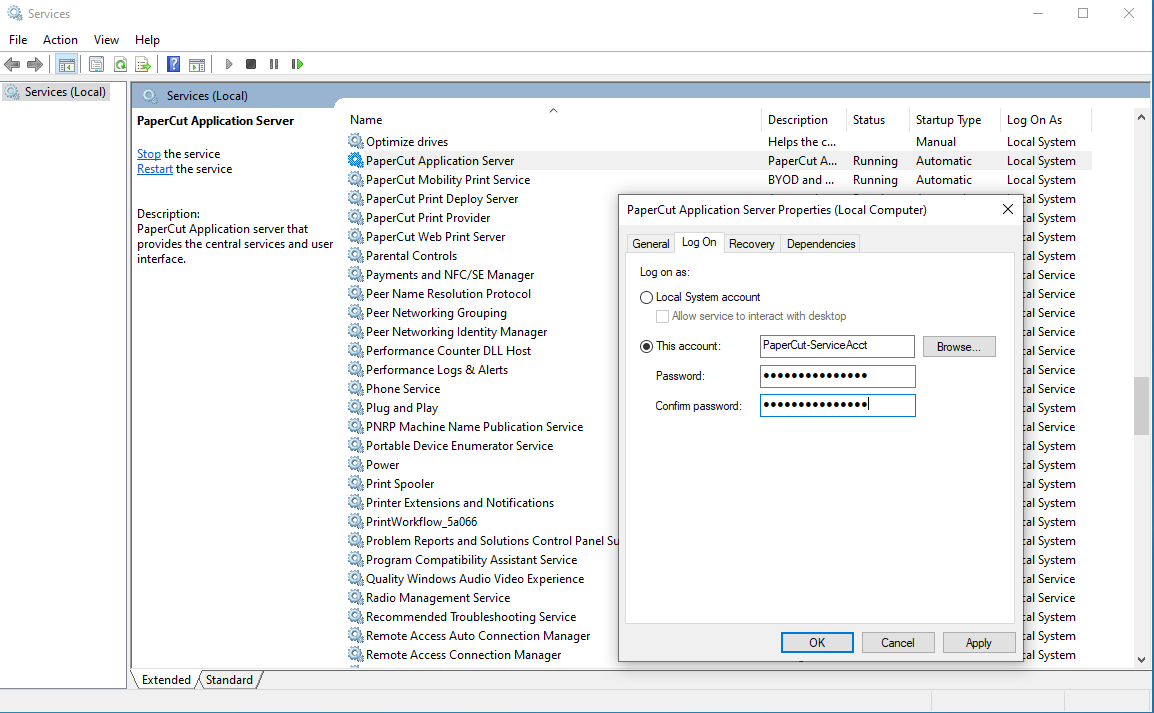Click the gear icon of Plug and Play
The height and width of the screenshot is (713, 1154).
click(356, 408)
